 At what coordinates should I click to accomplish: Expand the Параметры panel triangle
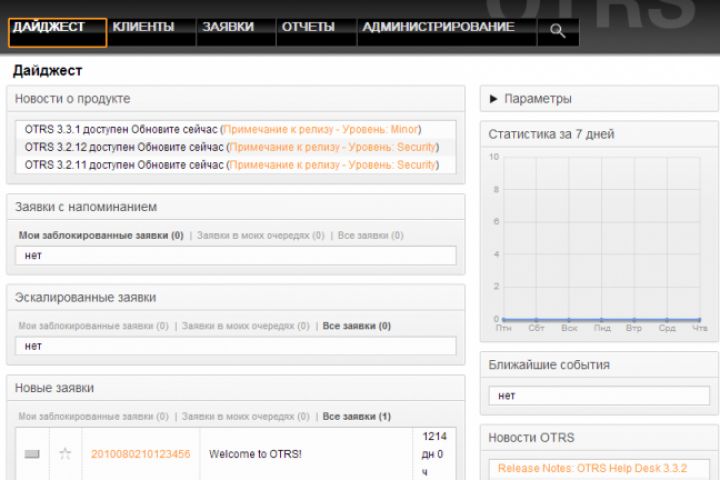494,99
